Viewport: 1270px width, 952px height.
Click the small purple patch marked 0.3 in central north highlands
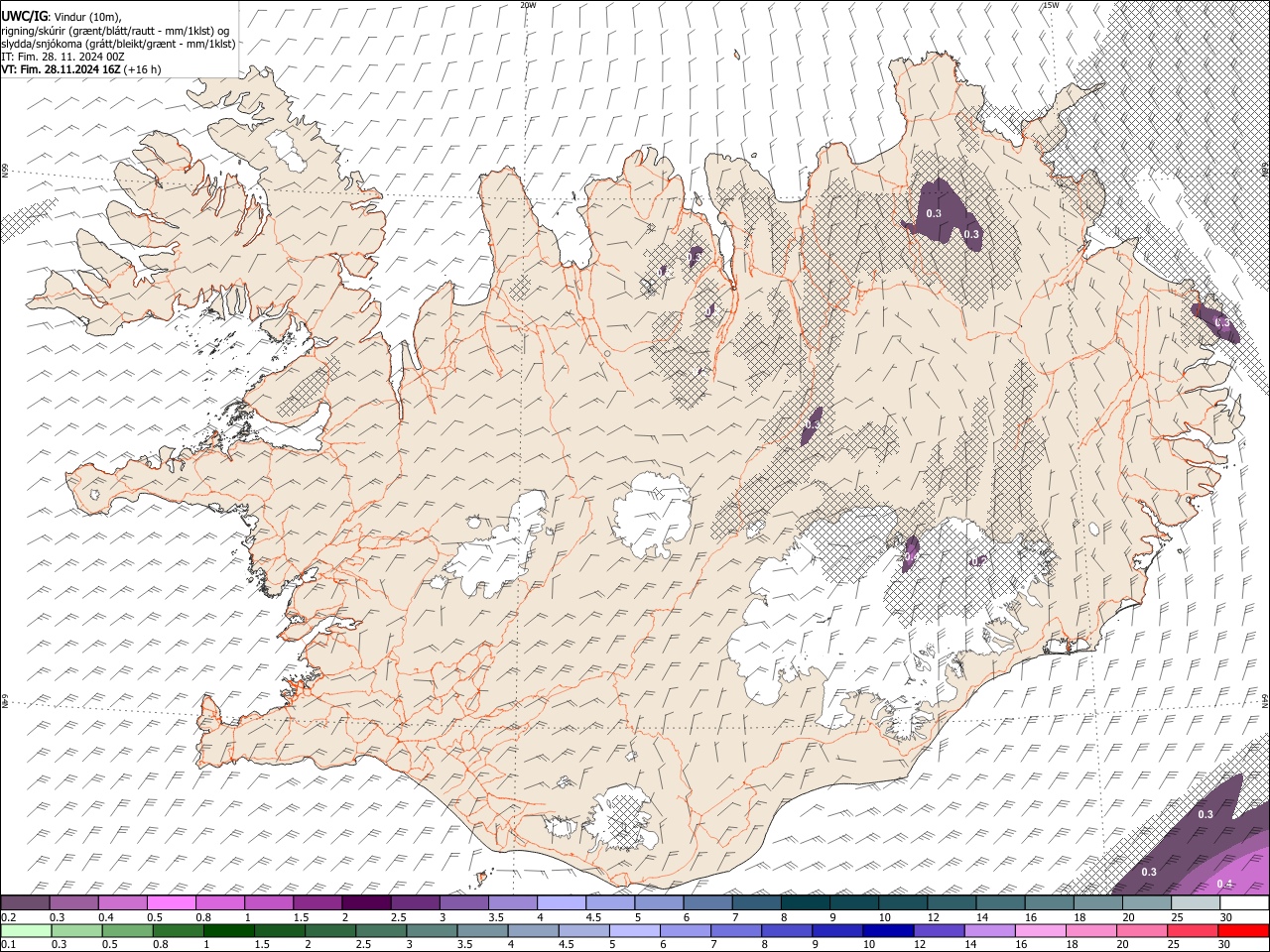click(x=813, y=424)
